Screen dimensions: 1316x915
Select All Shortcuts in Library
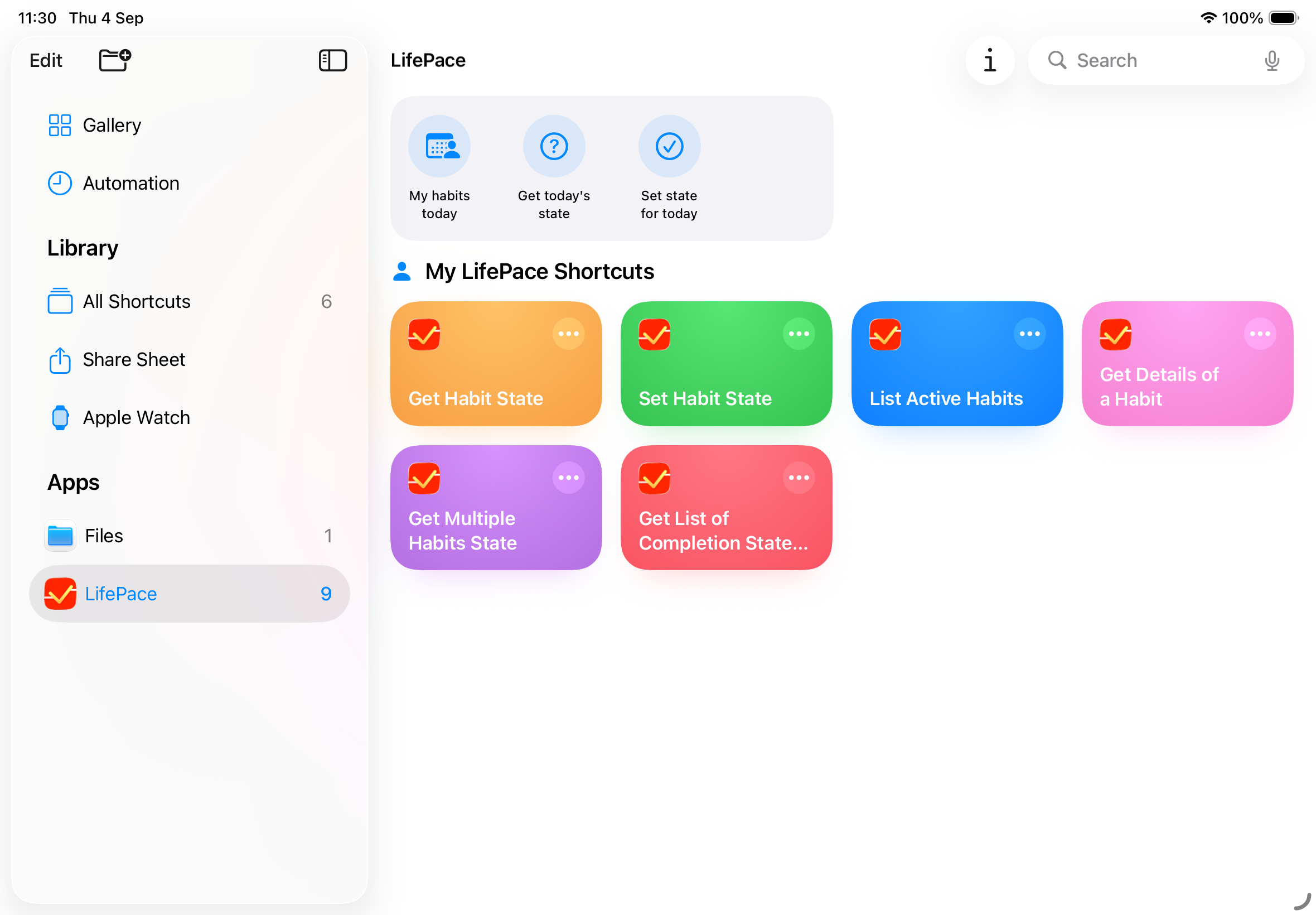[x=189, y=302]
